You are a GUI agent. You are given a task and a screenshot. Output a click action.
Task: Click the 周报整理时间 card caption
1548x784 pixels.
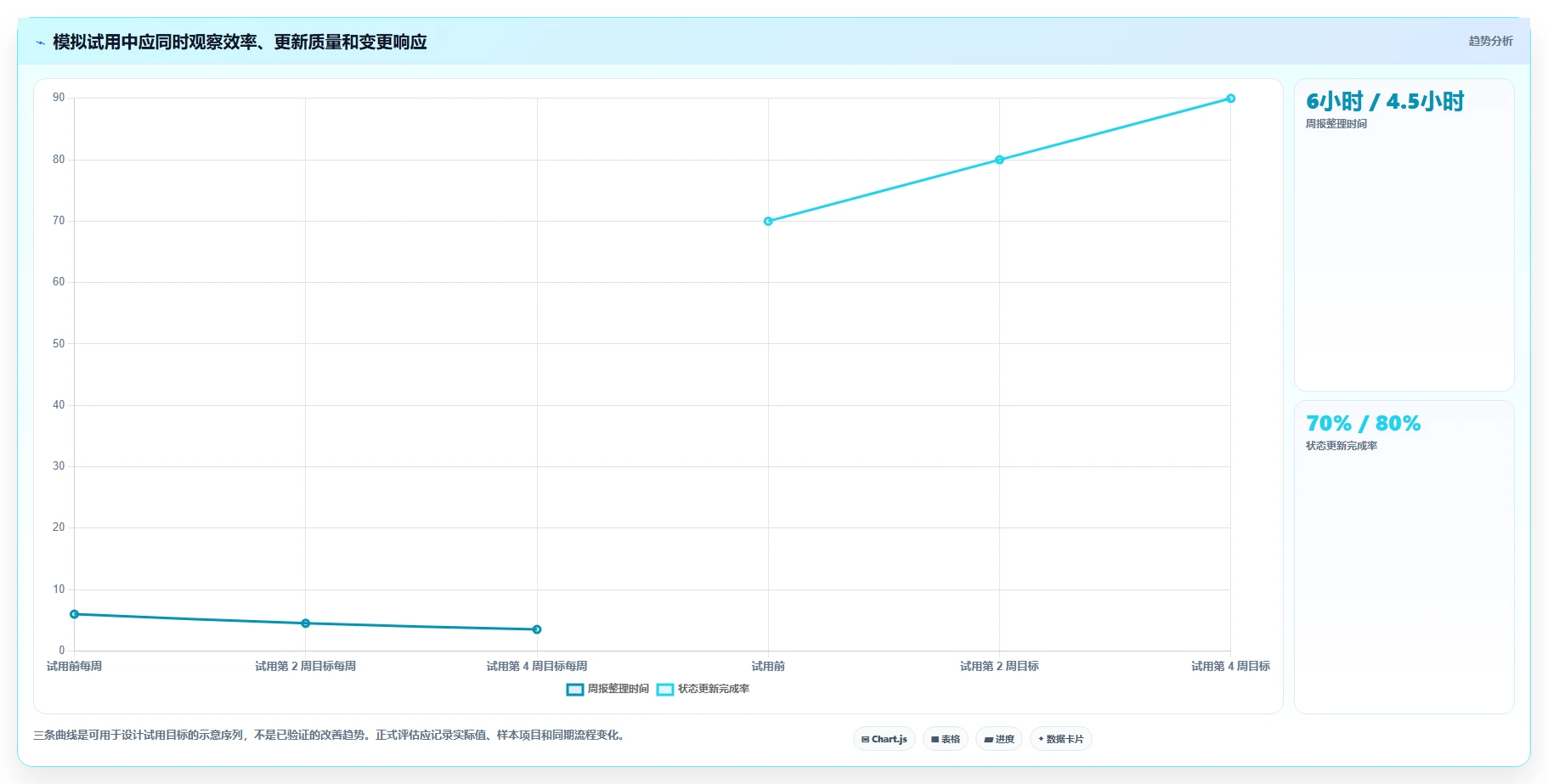pos(1336,124)
